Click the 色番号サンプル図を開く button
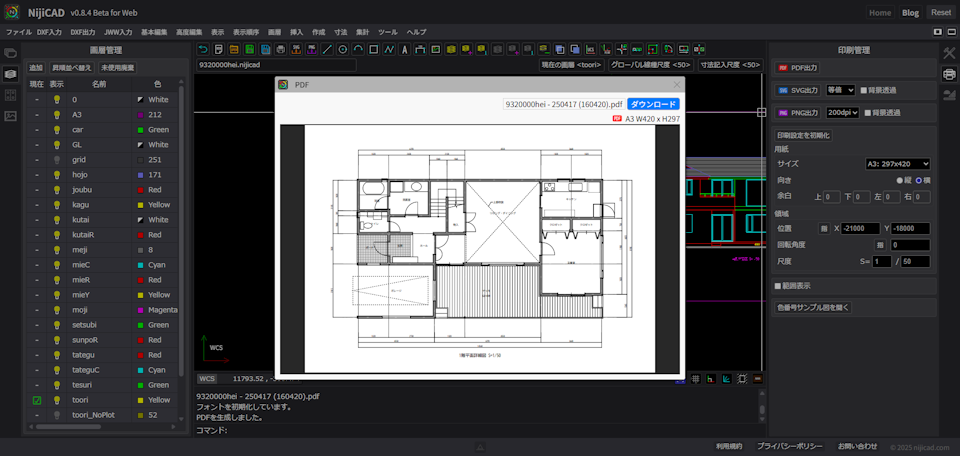The image size is (960, 456). pos(813,307)
